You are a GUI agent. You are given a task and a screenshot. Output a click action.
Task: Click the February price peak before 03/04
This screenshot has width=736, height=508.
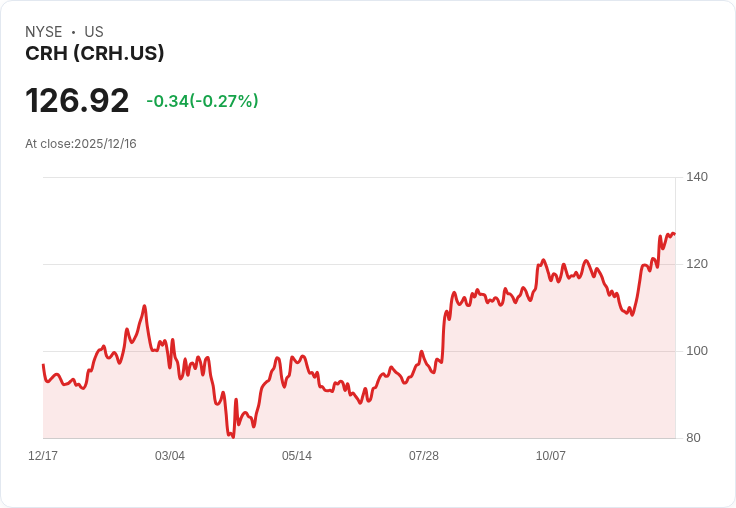(x=144, y=306)
